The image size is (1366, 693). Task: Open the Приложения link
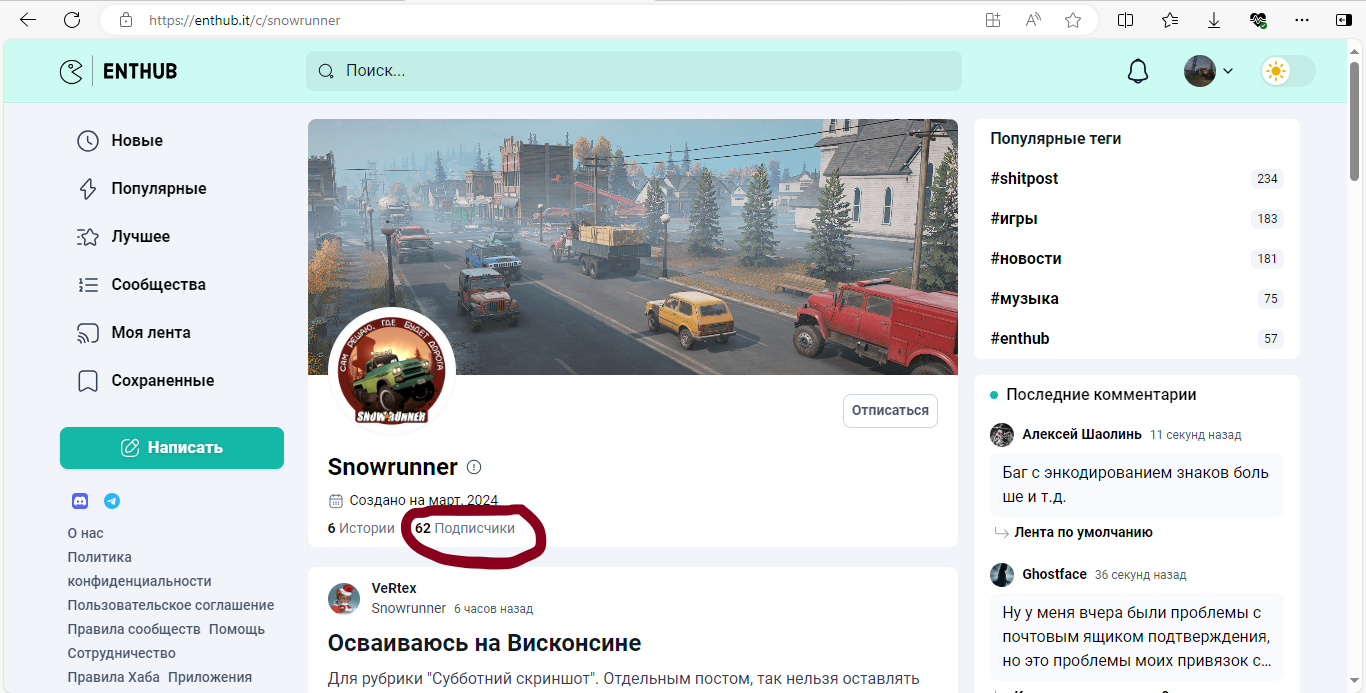(210, 677)
